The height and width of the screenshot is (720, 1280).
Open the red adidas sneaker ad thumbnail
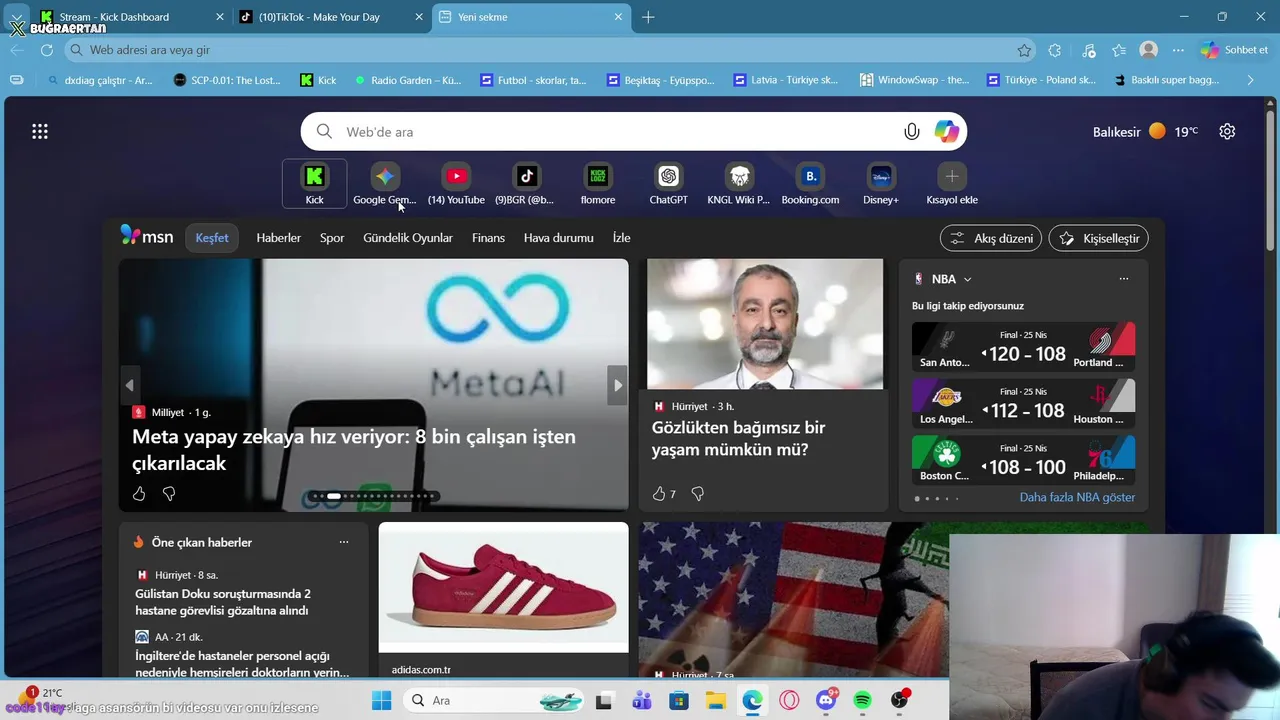tap(504, 587)
